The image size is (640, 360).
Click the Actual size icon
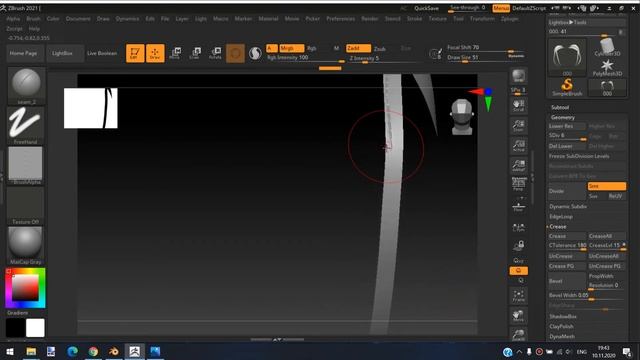pos(518,146)
